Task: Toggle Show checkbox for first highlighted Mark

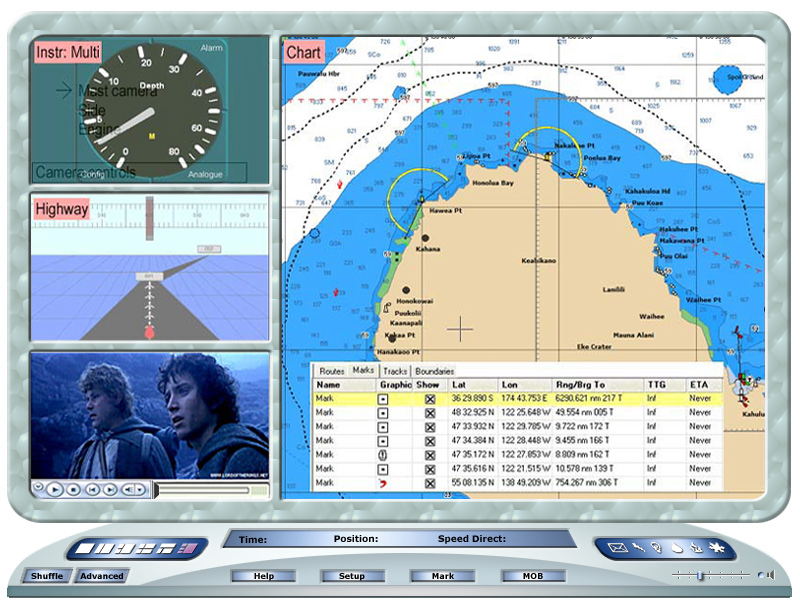Action: [x=430, y=399]
